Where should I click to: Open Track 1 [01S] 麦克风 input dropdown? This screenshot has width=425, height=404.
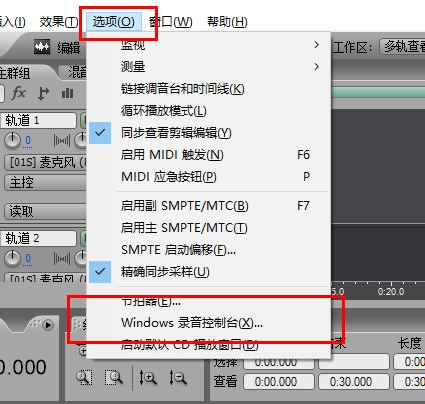click(45, 163)
